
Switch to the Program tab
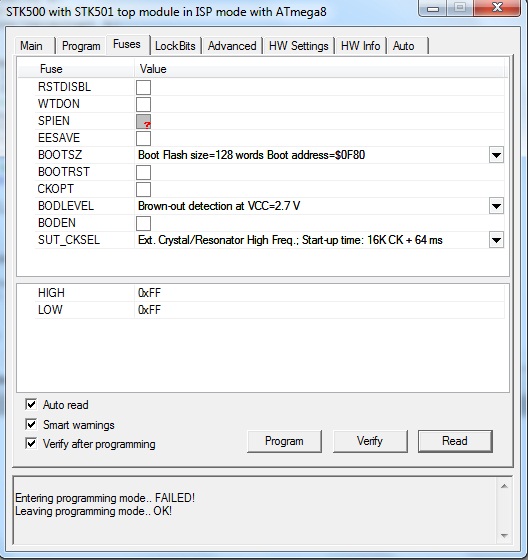tap(81, 46)
